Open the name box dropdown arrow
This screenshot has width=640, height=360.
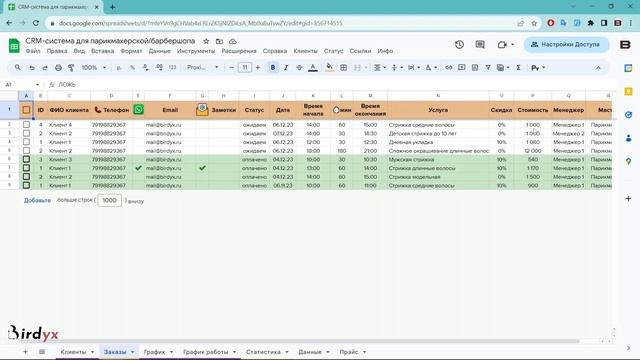(x=37, y=85)
